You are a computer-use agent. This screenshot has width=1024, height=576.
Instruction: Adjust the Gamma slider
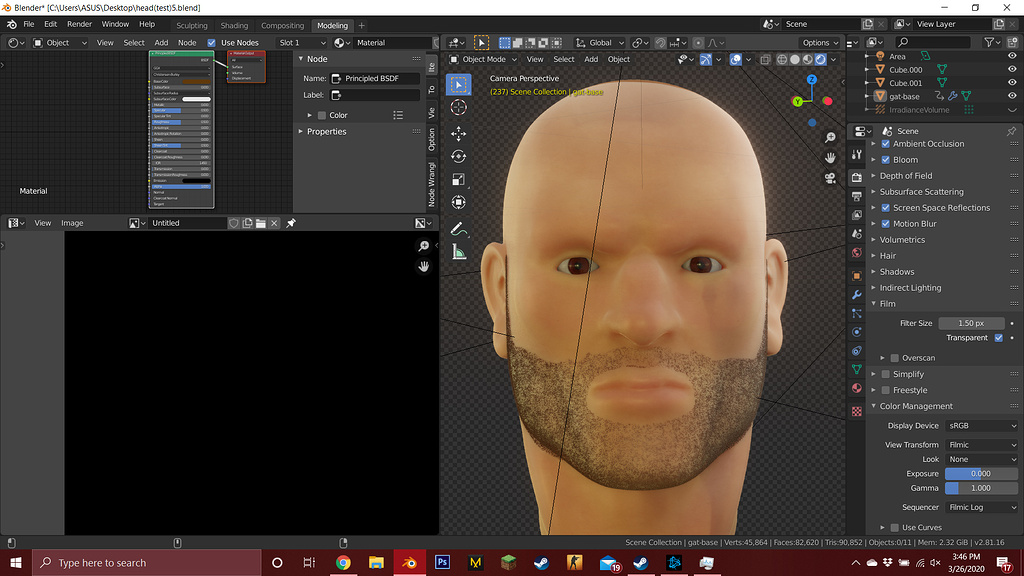click(981, 488)
